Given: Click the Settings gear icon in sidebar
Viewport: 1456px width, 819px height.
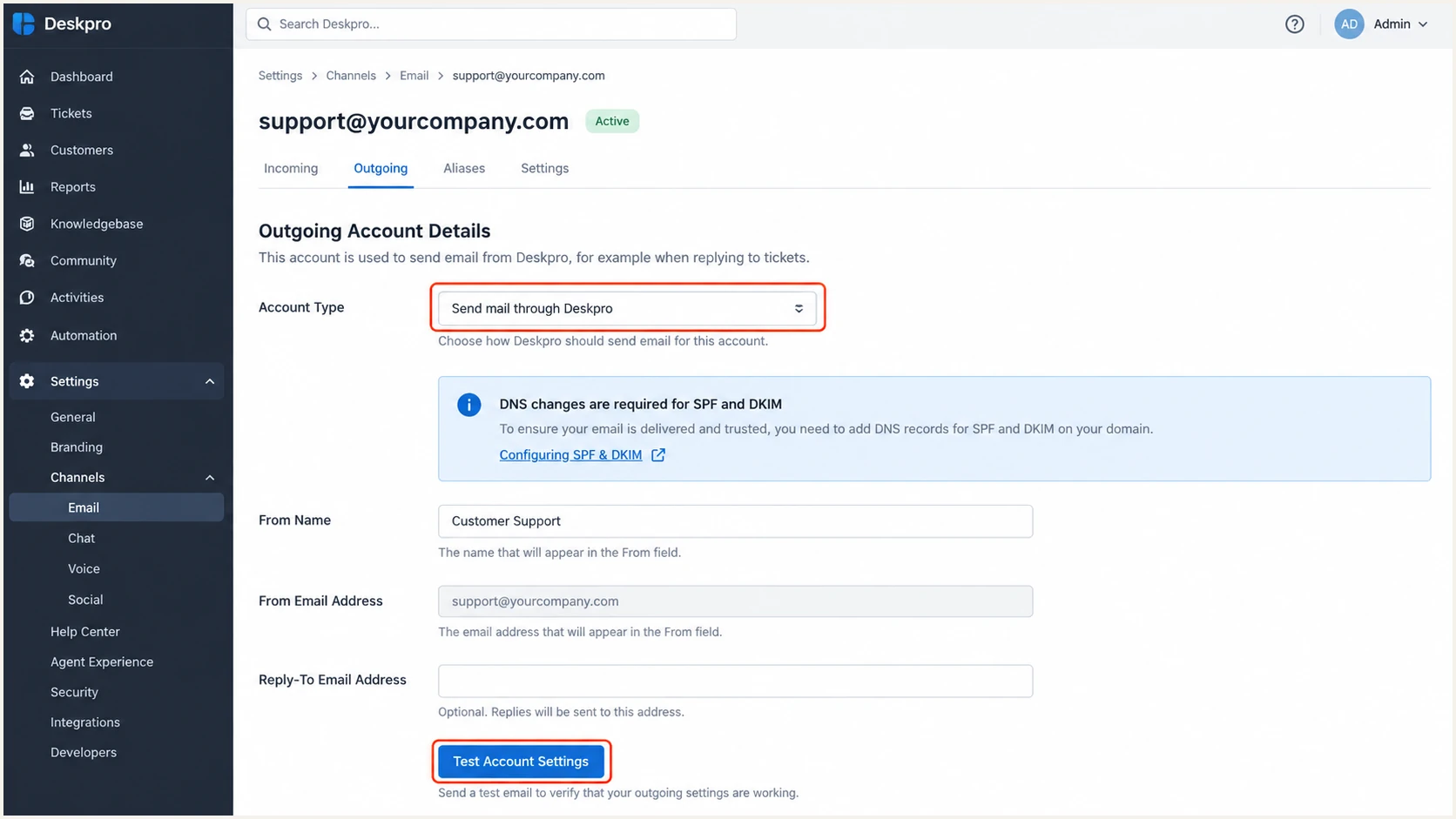Looking at the screenshot, I should tap(27, 381).
